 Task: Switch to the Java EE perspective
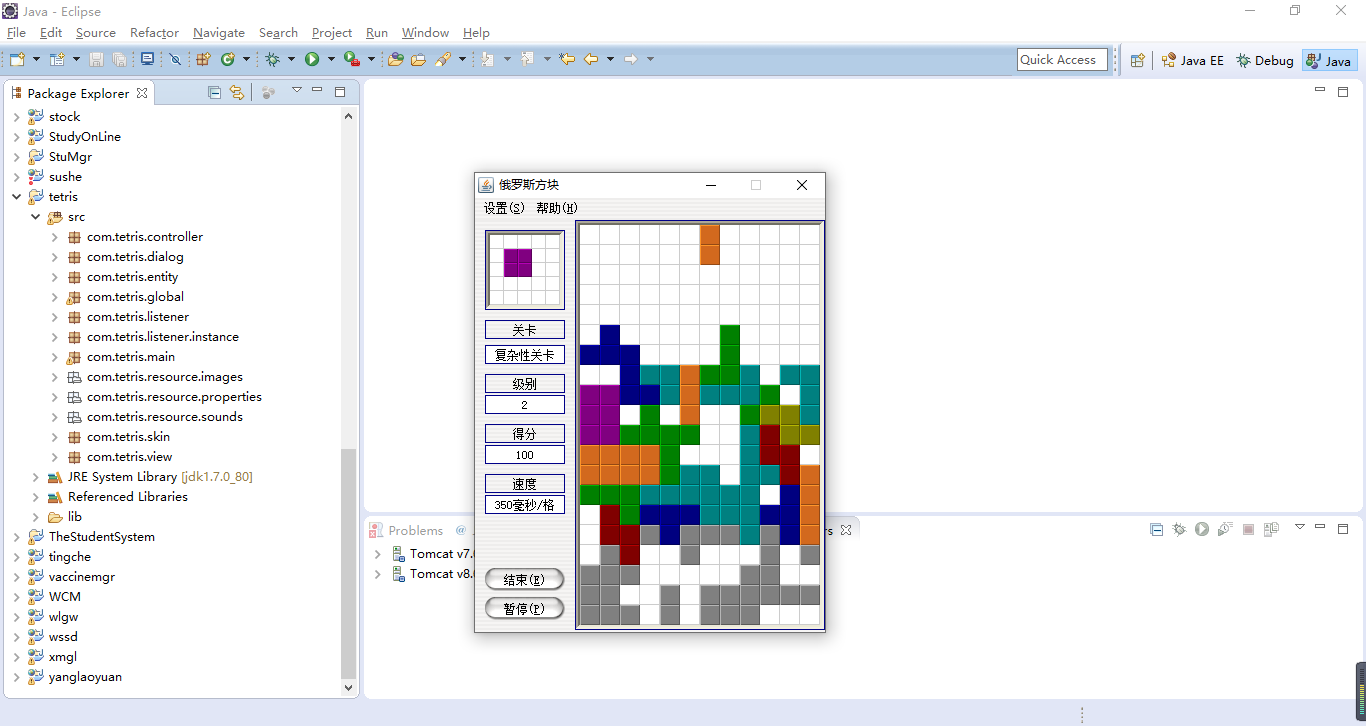tap(1192, 60)
